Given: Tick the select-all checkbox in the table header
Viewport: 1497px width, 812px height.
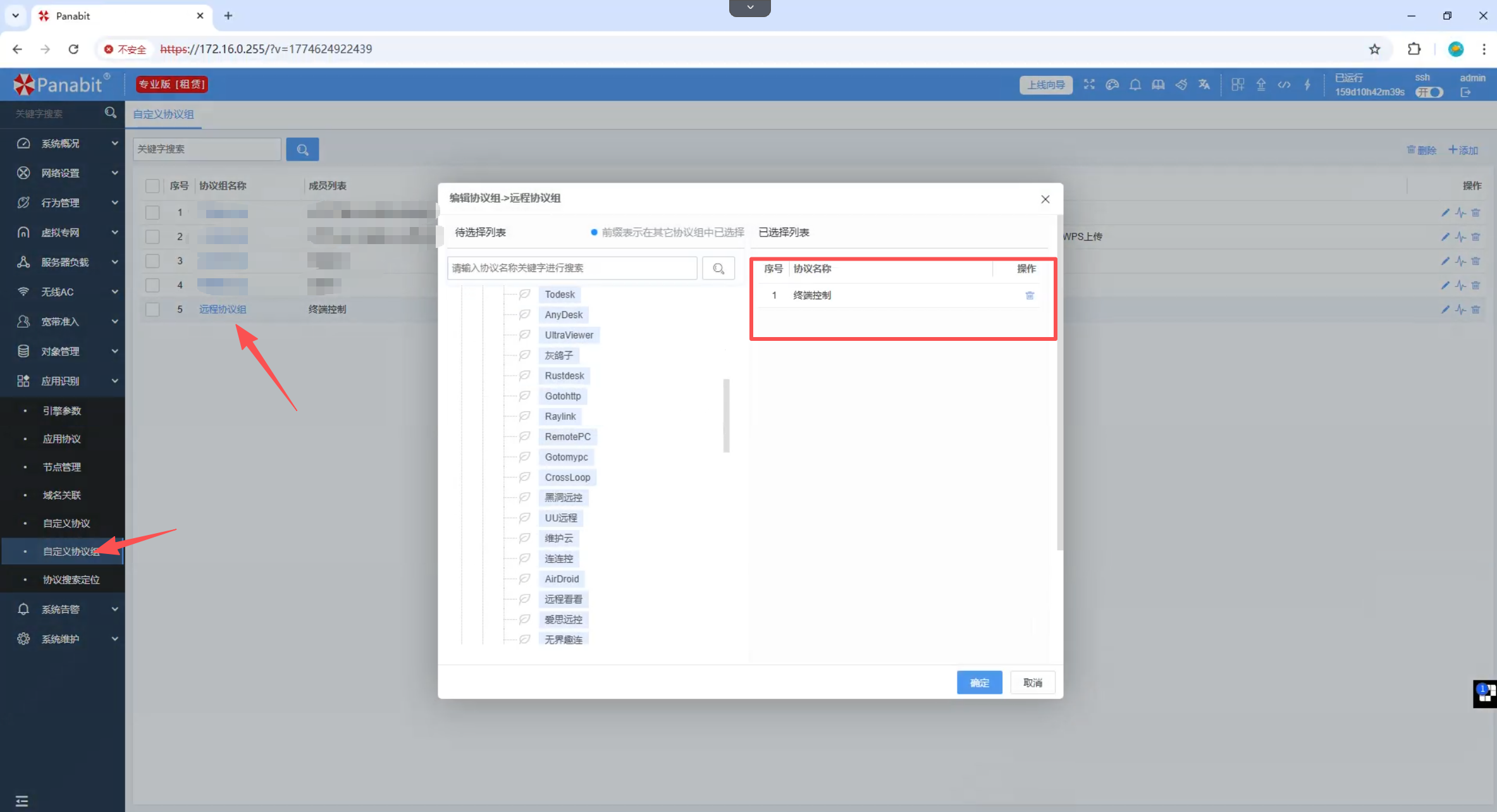Looking at the screenshot, I should coord(152,186).
